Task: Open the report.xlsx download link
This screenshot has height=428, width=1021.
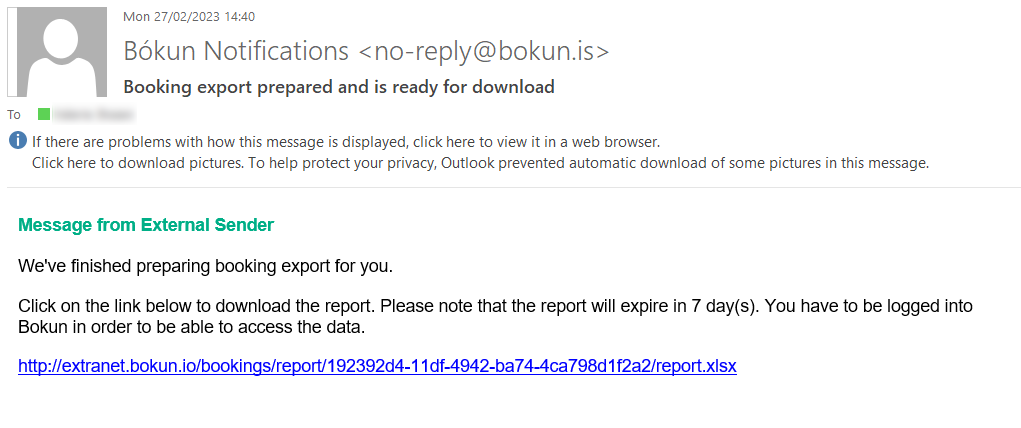Action: (377, 366)
